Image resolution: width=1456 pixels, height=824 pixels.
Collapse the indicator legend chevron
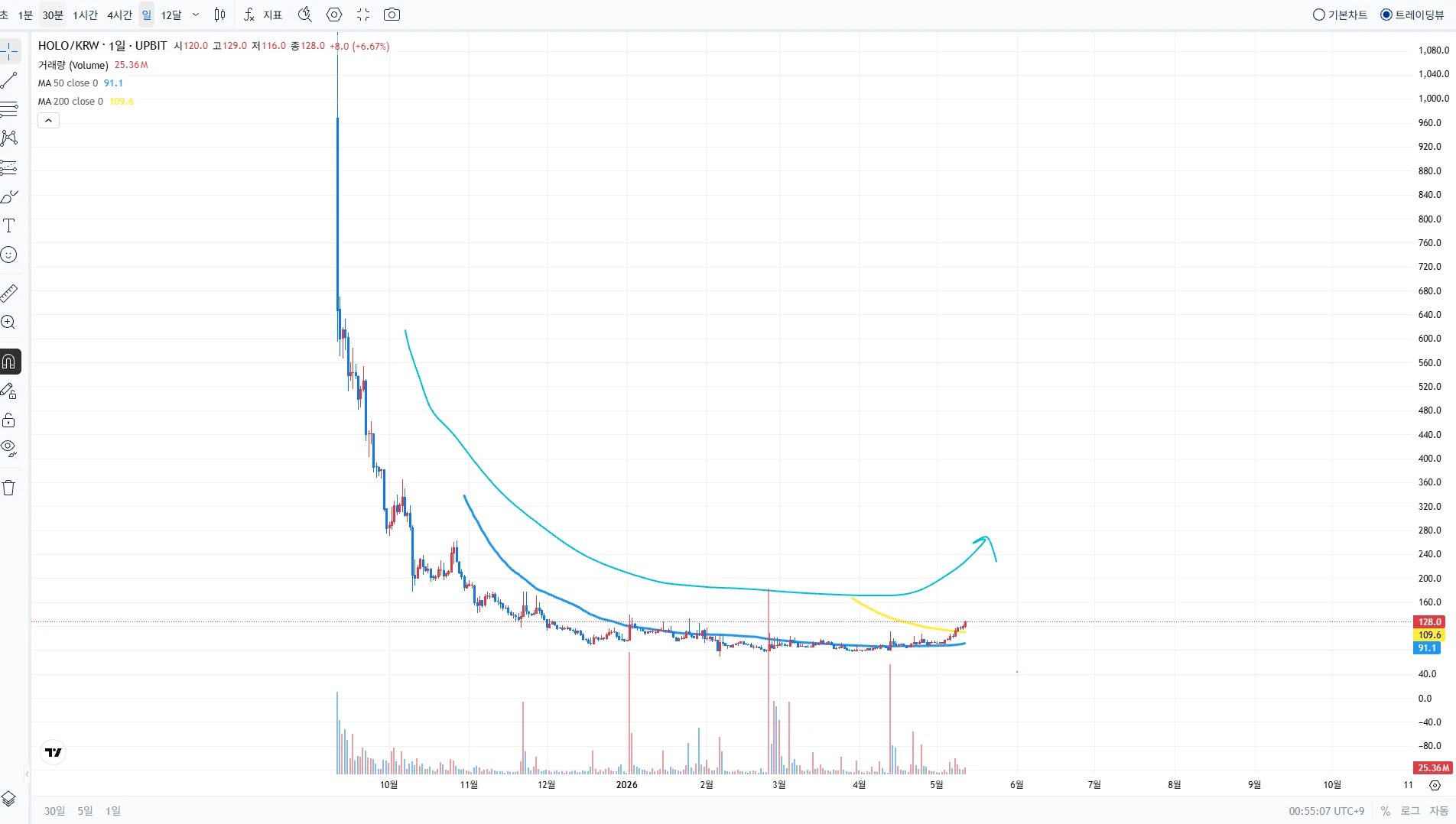(48, 121)
